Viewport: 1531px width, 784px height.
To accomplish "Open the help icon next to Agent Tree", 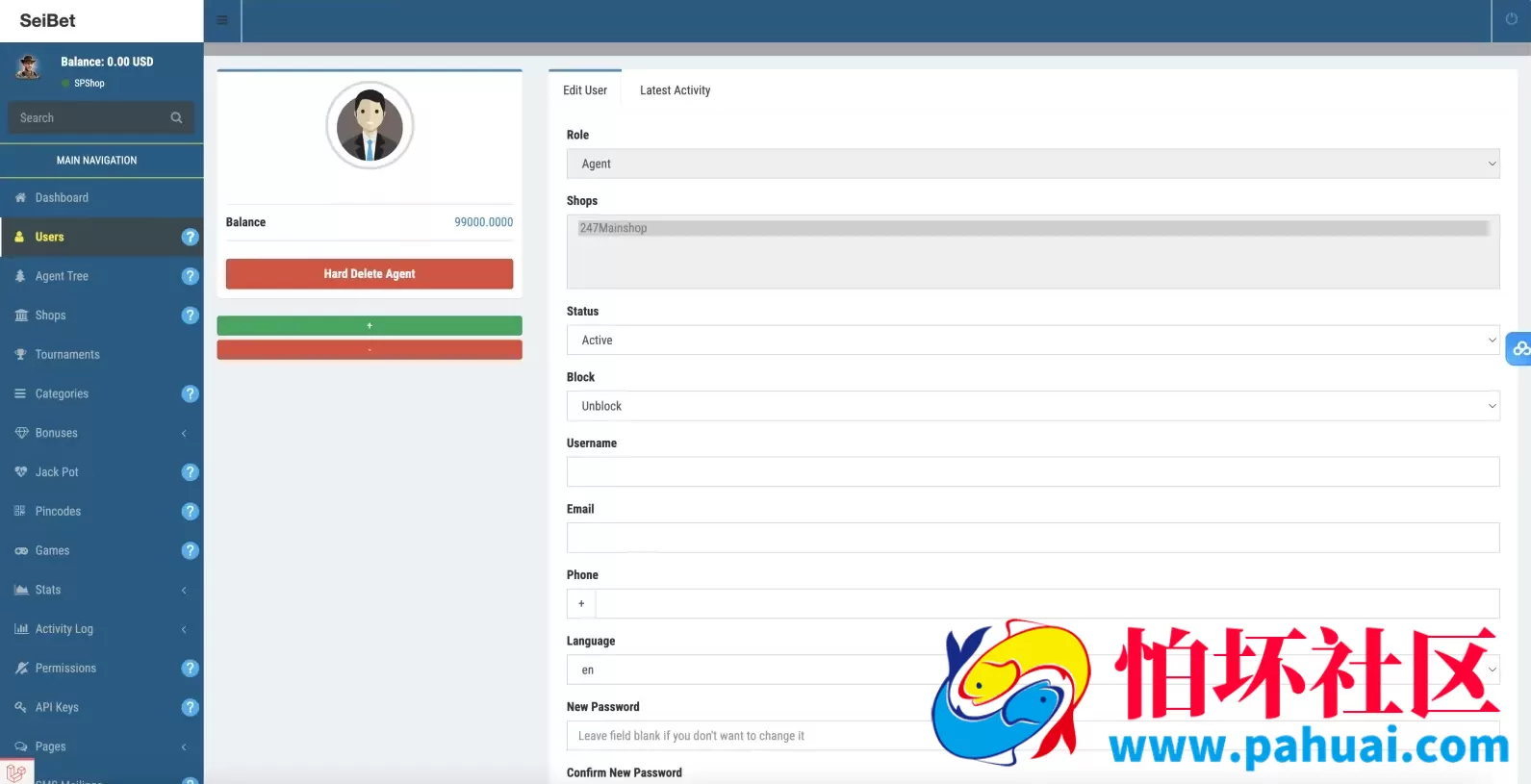I will (x=191, y=276).
